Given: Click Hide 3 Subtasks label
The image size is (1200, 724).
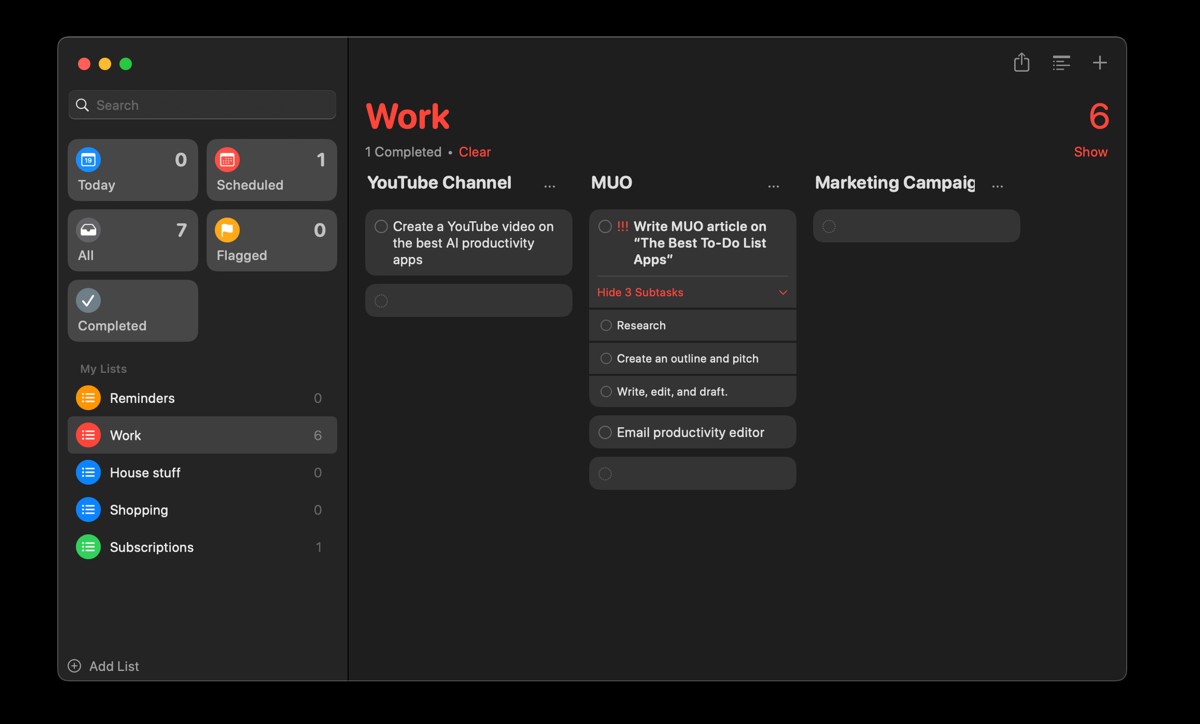Looking at the screenshot, I should (x=640, y=292).
